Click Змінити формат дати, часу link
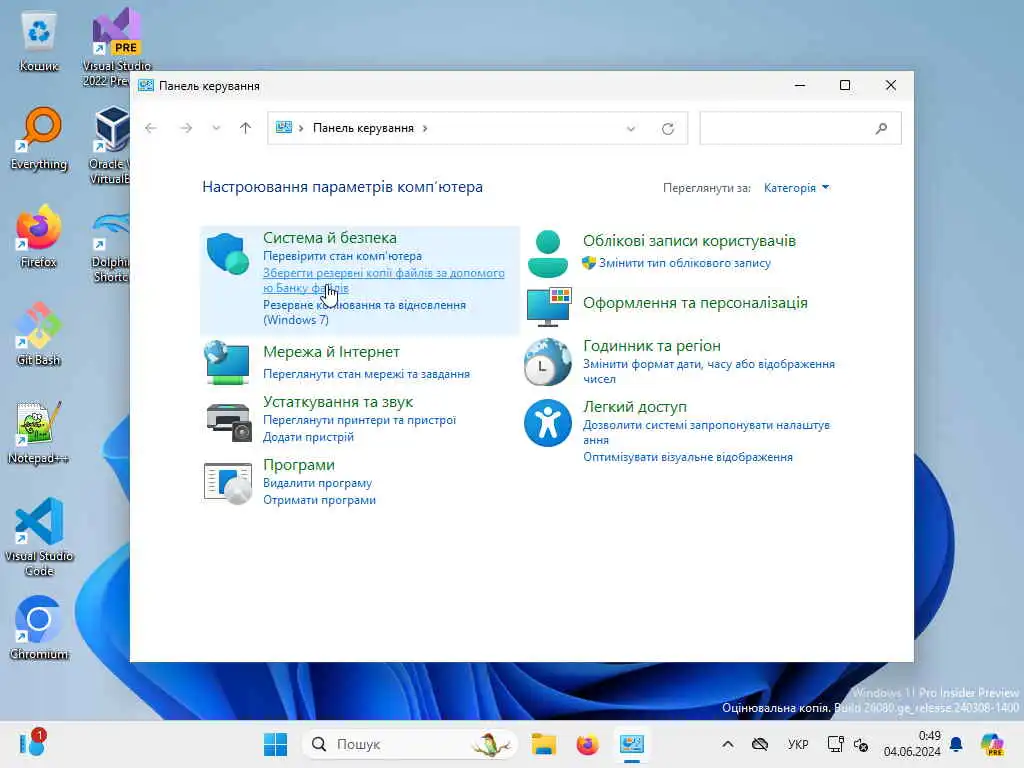Viewport: 1024px width, 768px height. click(709, 372)
